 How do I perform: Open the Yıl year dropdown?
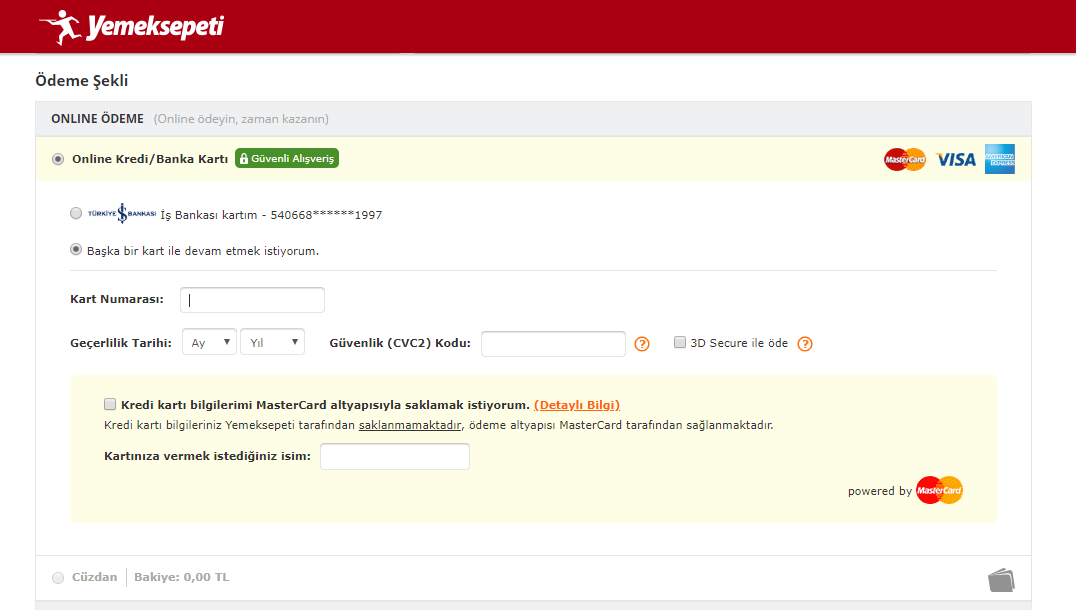(272, 342)
